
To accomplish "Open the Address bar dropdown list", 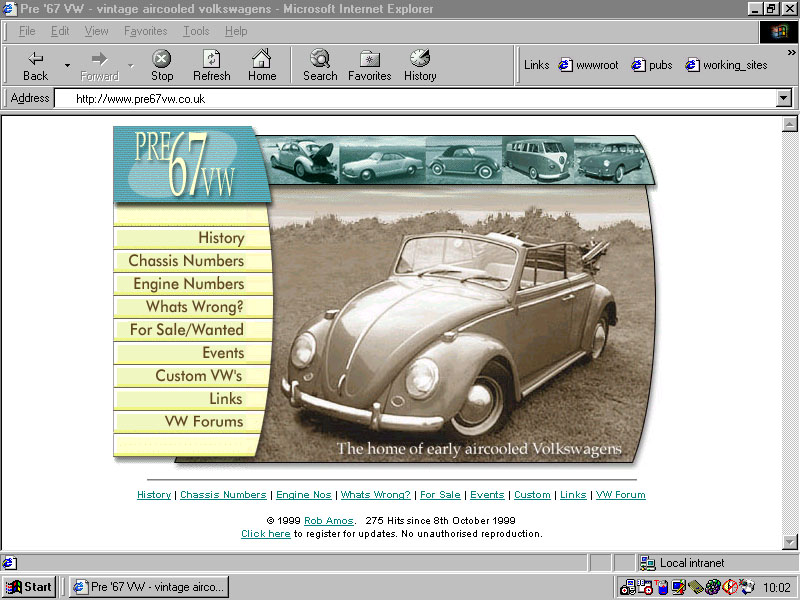I will coord(783,98).
